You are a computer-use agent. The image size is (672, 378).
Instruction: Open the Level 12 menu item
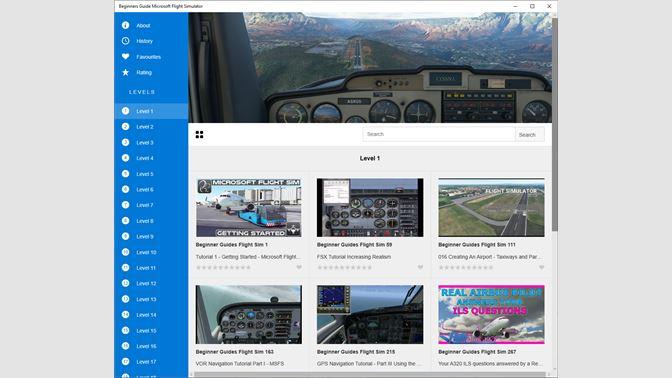tap(151, 283)
